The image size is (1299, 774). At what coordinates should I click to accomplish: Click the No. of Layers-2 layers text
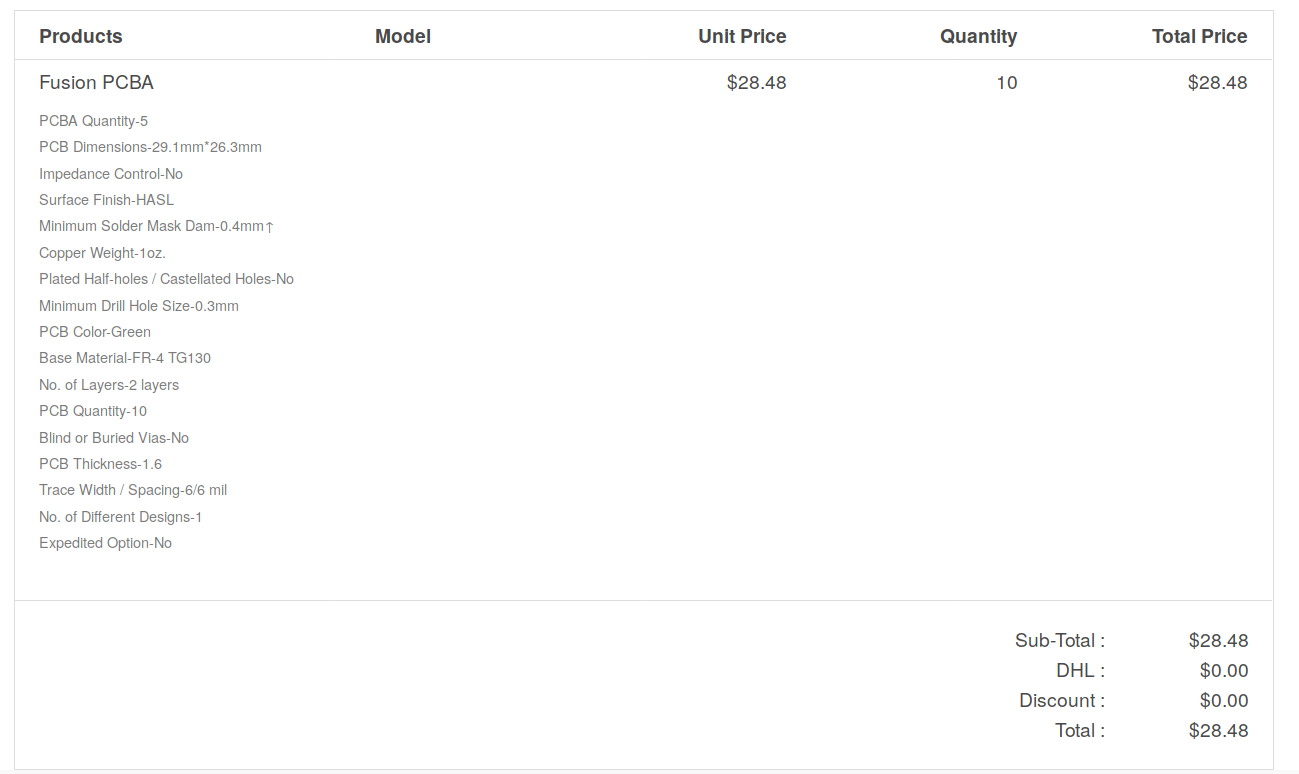coord(109,385)
